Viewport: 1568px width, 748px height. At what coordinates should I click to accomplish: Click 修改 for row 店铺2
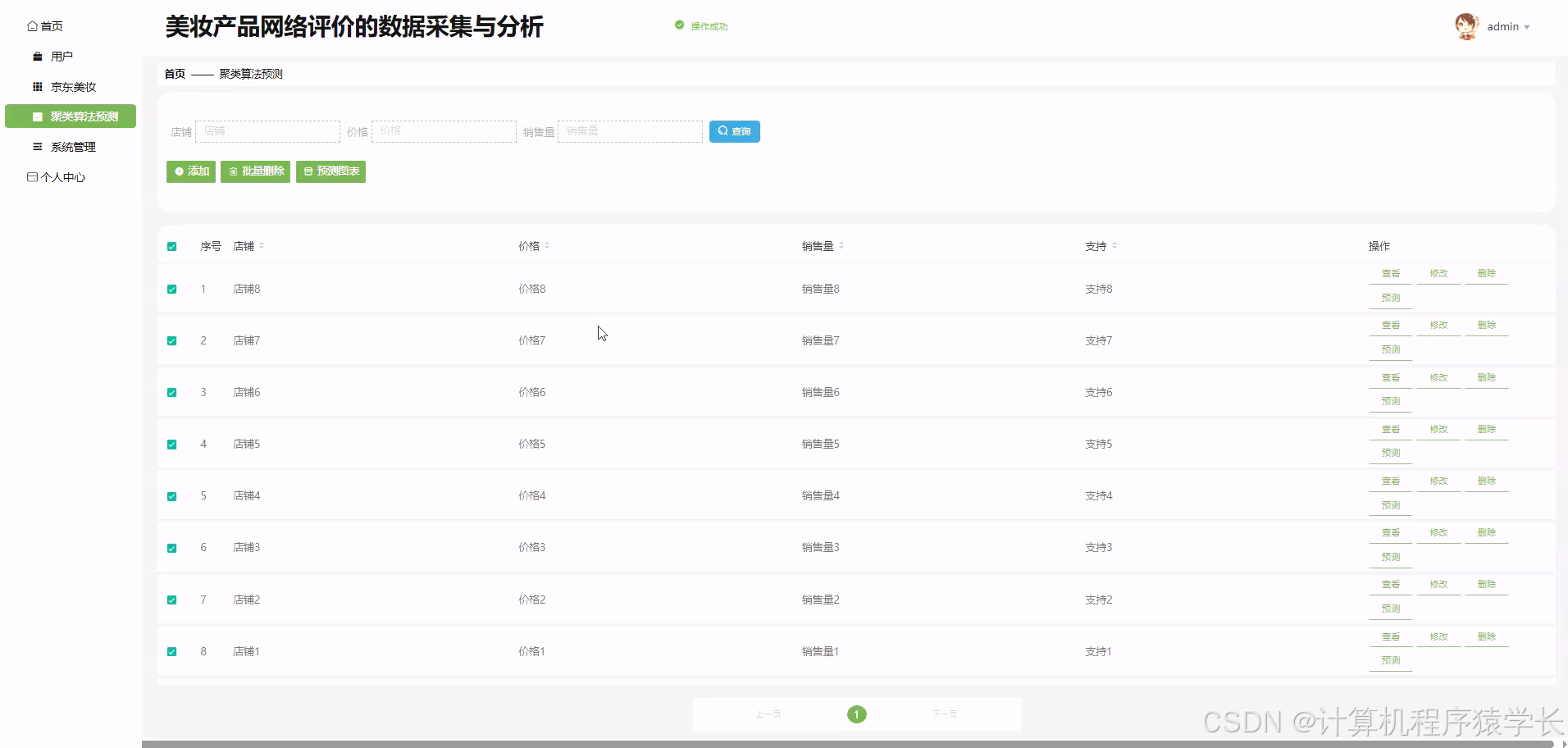(x=1439, y=585)
